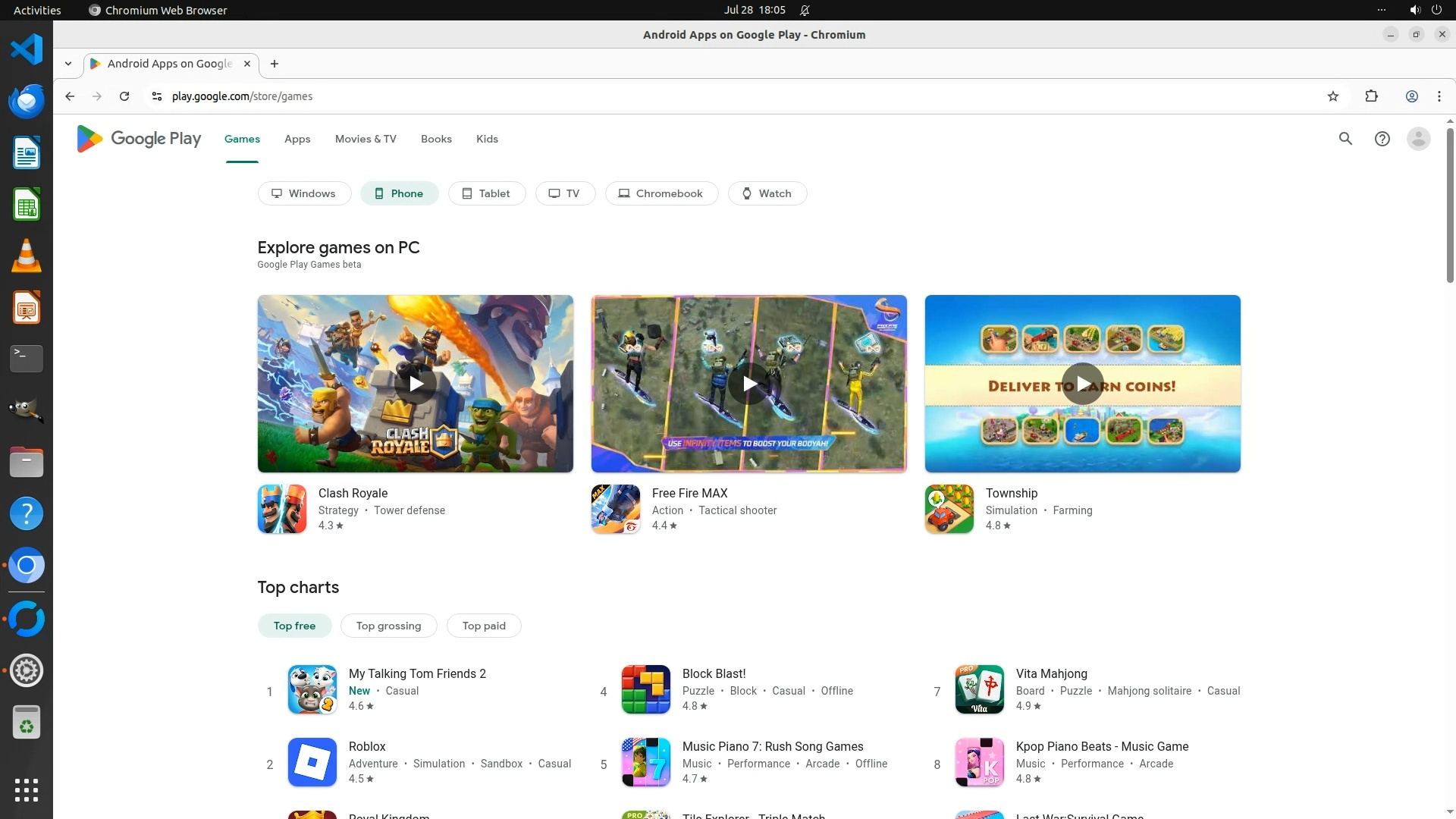The height and width of the screenshot is (819, 1456).
Task: Open the system tray power menu
Action: coord(1436,10)
